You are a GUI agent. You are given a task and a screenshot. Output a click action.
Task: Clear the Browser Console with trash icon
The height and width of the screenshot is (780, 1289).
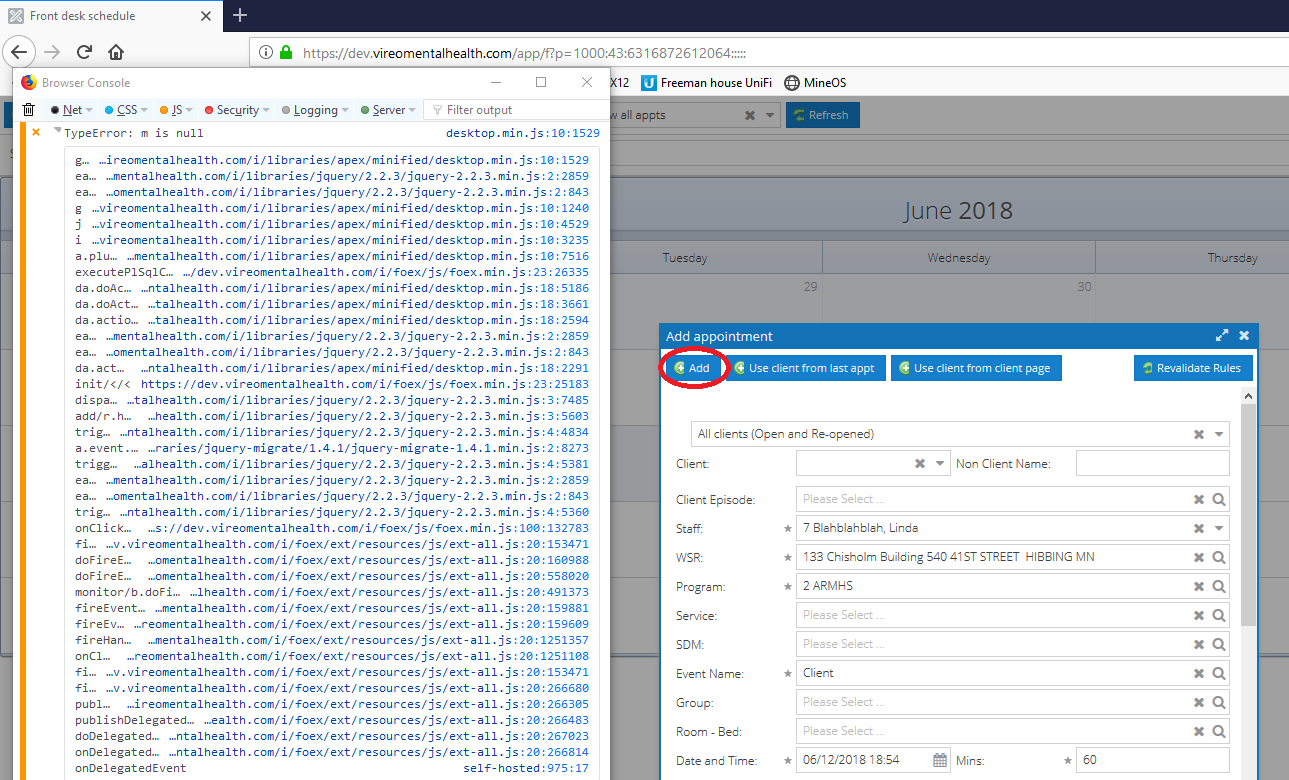pos(28,108)
